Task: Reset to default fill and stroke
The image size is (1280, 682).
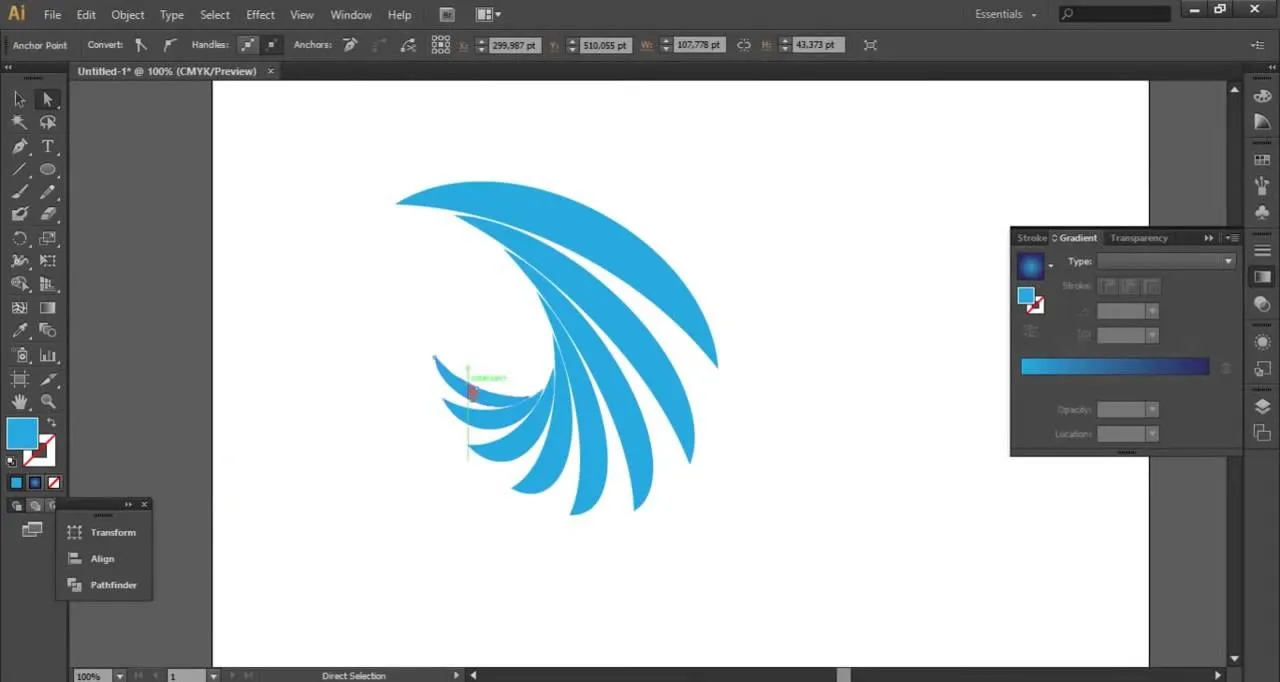Action: [12, 461]
